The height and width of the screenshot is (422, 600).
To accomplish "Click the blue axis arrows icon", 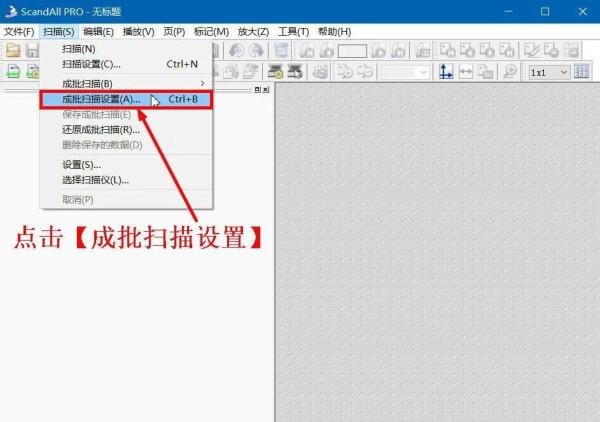I will [446, 72].
